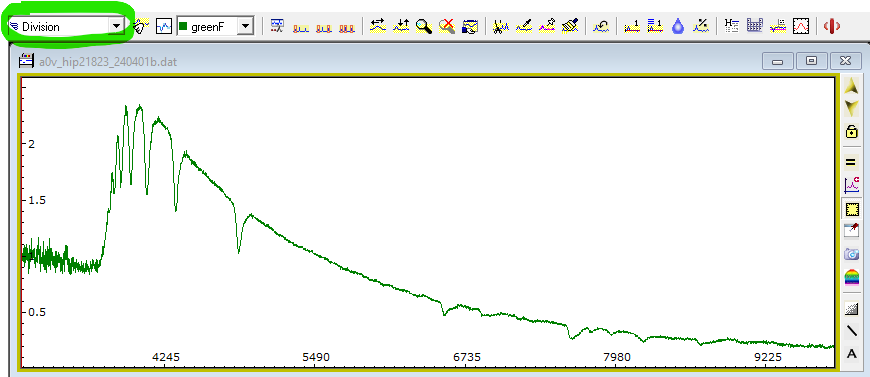870x377 pixels.
Task: Click the dropdown arrow next to Division
Action: click(x=116, y=26)
